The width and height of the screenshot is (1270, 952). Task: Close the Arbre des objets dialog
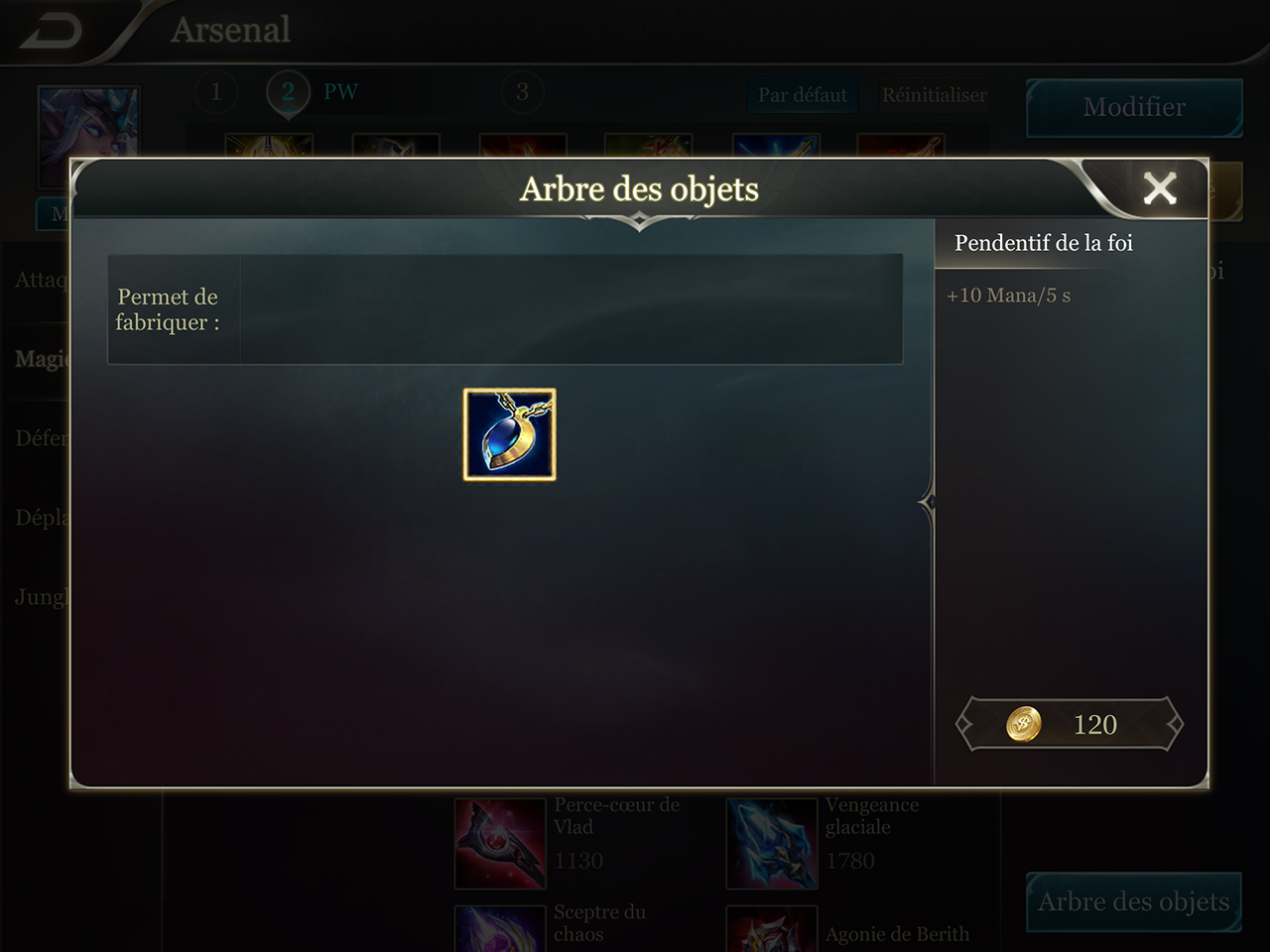1159,188
